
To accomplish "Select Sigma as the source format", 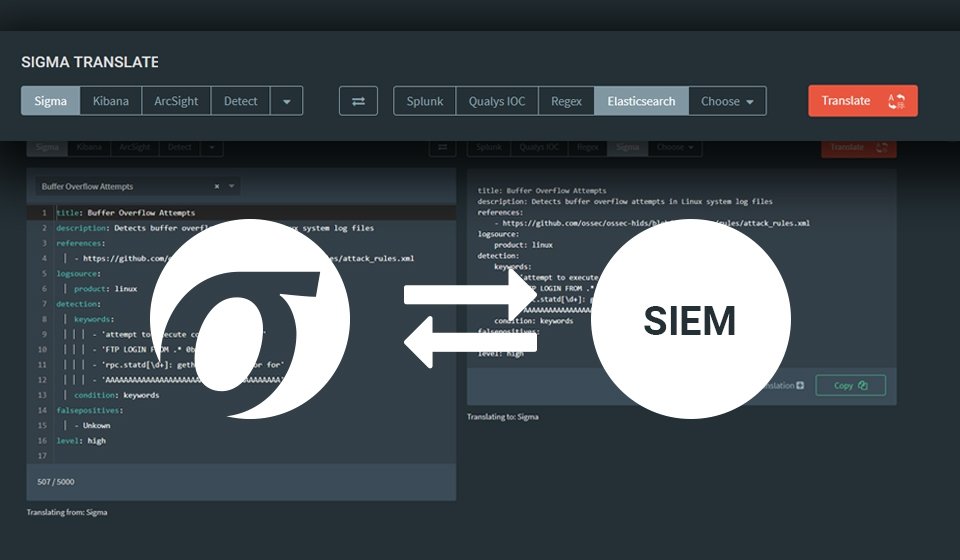I will 51,101.
